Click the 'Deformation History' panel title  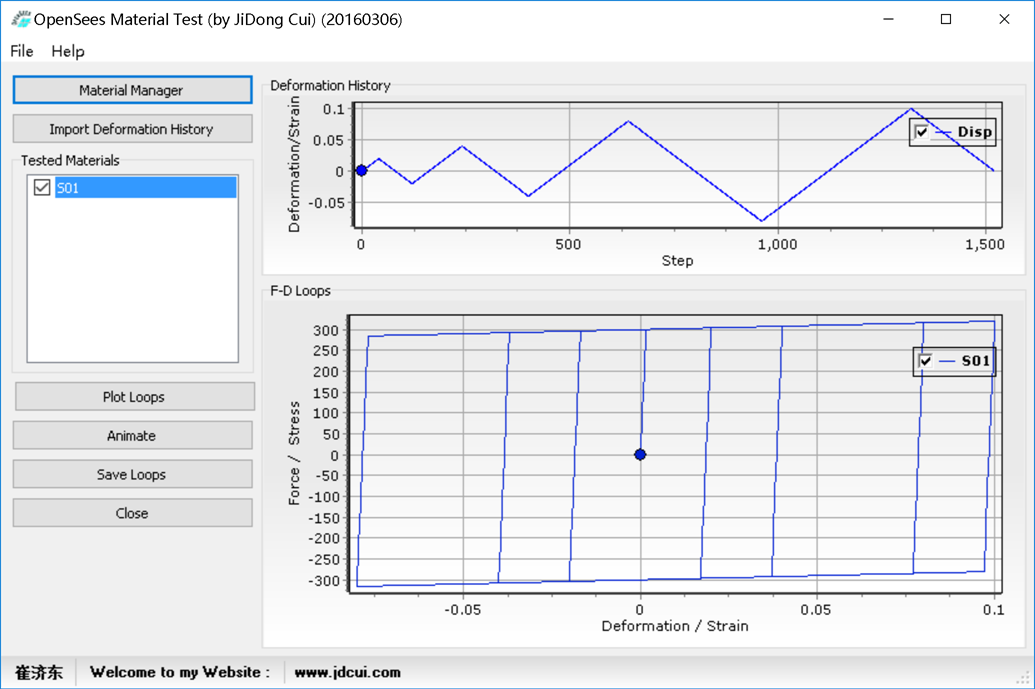click(x=330, y=85)
